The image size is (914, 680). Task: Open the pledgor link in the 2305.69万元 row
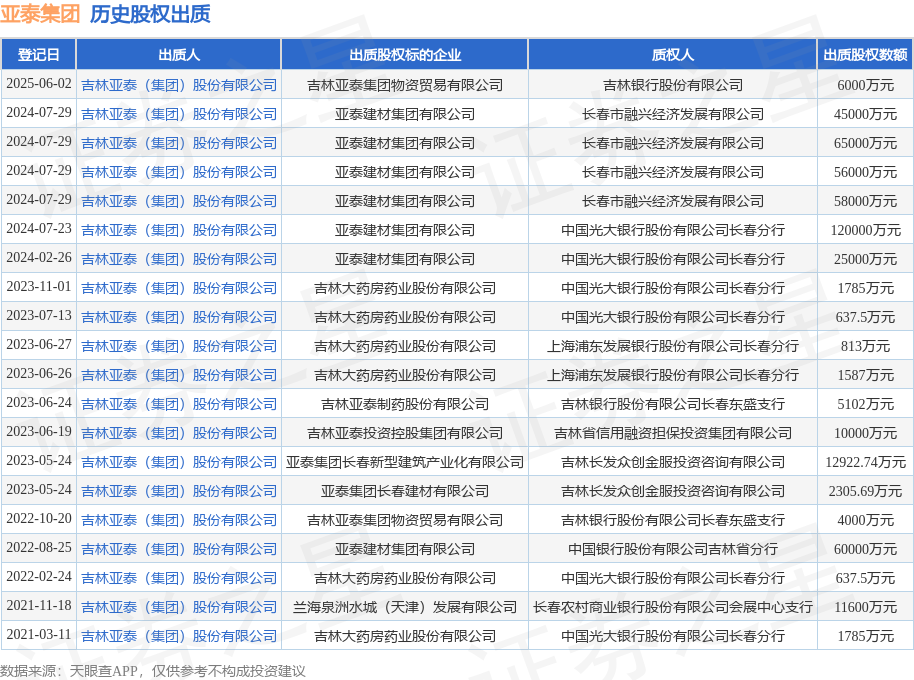tap(179, 491)
